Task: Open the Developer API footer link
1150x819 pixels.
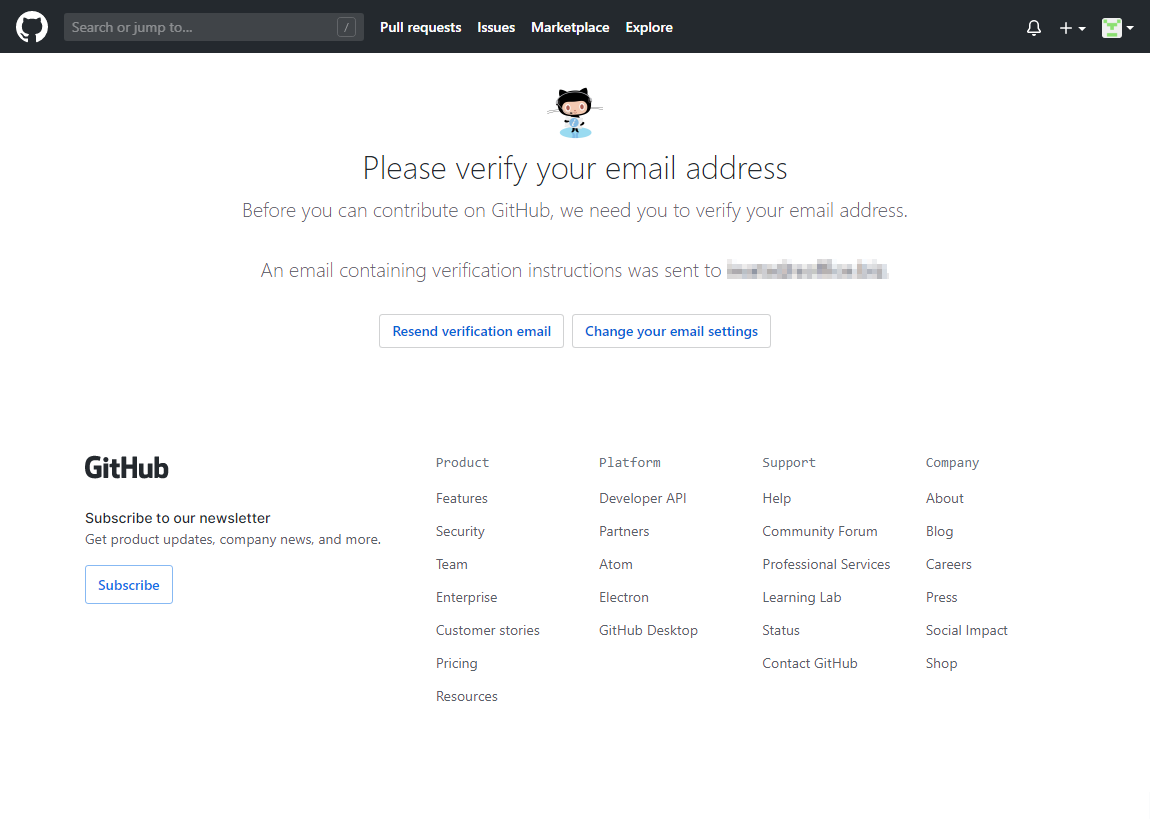Action: pyautogui.click(x=642, y=498)
